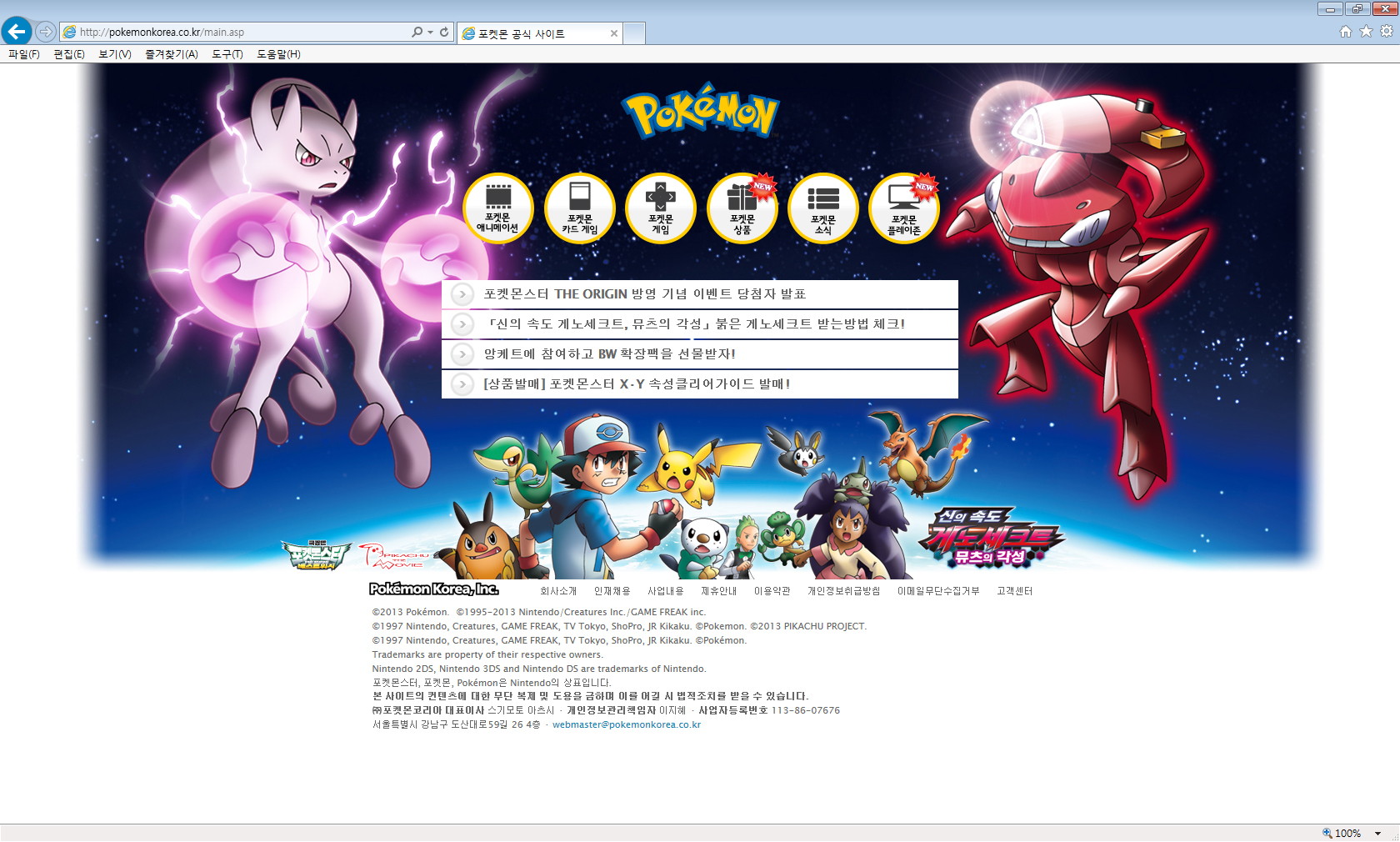Viewport: 1400px width, 842px height.
Task: Open the 도움말(H) menu
Action: click(278, 54)
